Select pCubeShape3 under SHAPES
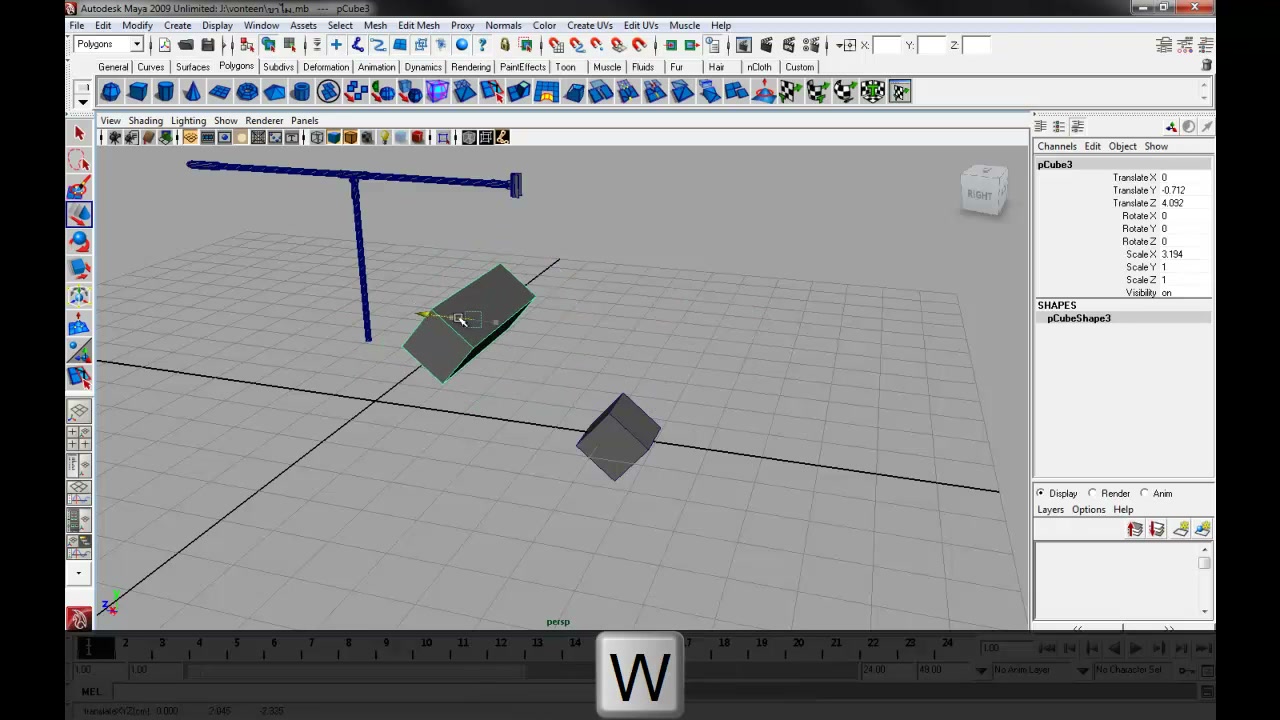Screen dimensions: 1280x720 pyautogui.click(x=1078, y=318)
